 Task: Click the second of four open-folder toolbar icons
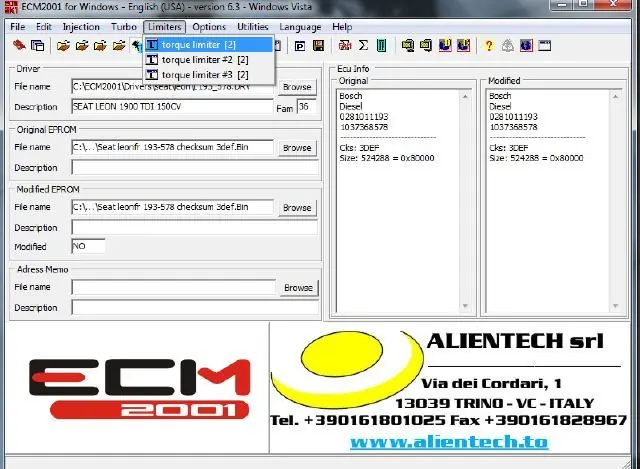(x=82, y=45)
